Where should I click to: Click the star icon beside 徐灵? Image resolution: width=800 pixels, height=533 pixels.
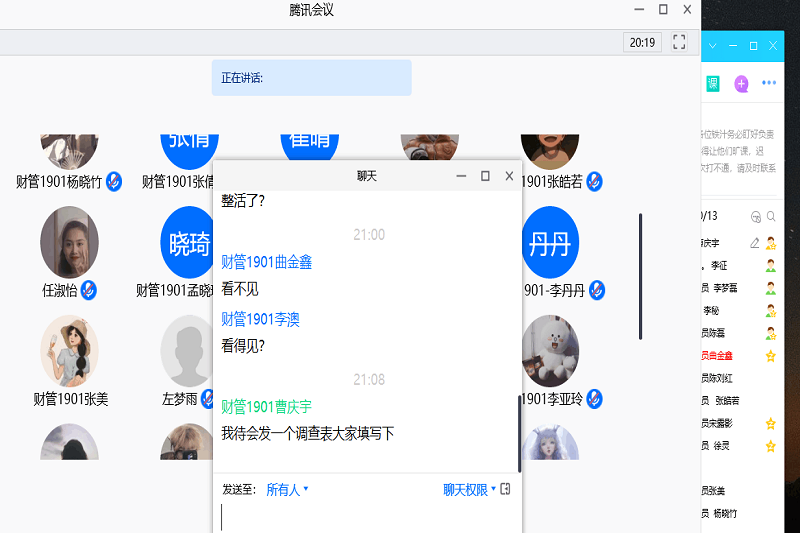click(x=771, y=446)
